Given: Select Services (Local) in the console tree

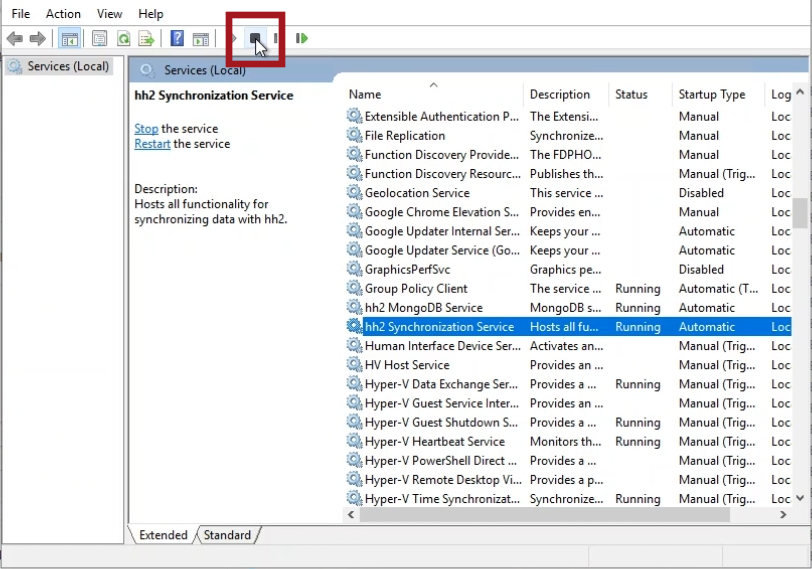Looking at the screenshot, I should (68, 66).
